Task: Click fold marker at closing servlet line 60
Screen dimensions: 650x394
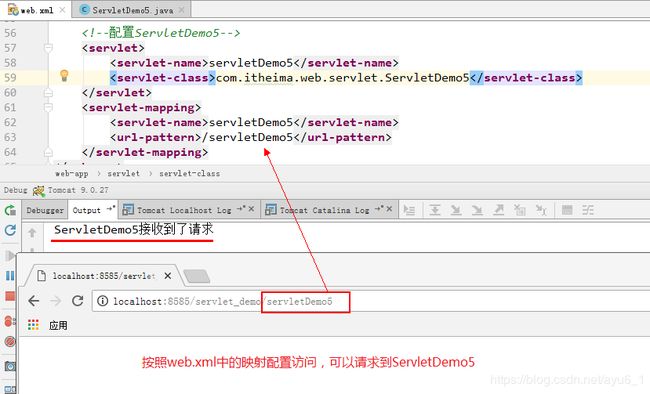Action: tap(49, 93)
